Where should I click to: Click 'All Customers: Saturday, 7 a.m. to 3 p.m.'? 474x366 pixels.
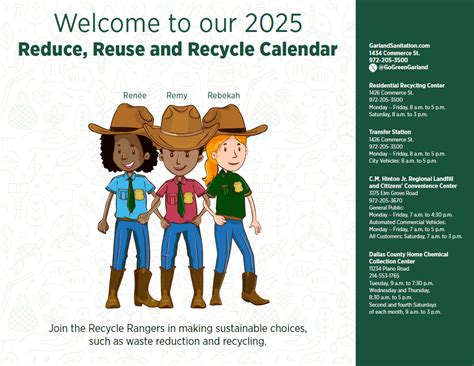[415, 236]
